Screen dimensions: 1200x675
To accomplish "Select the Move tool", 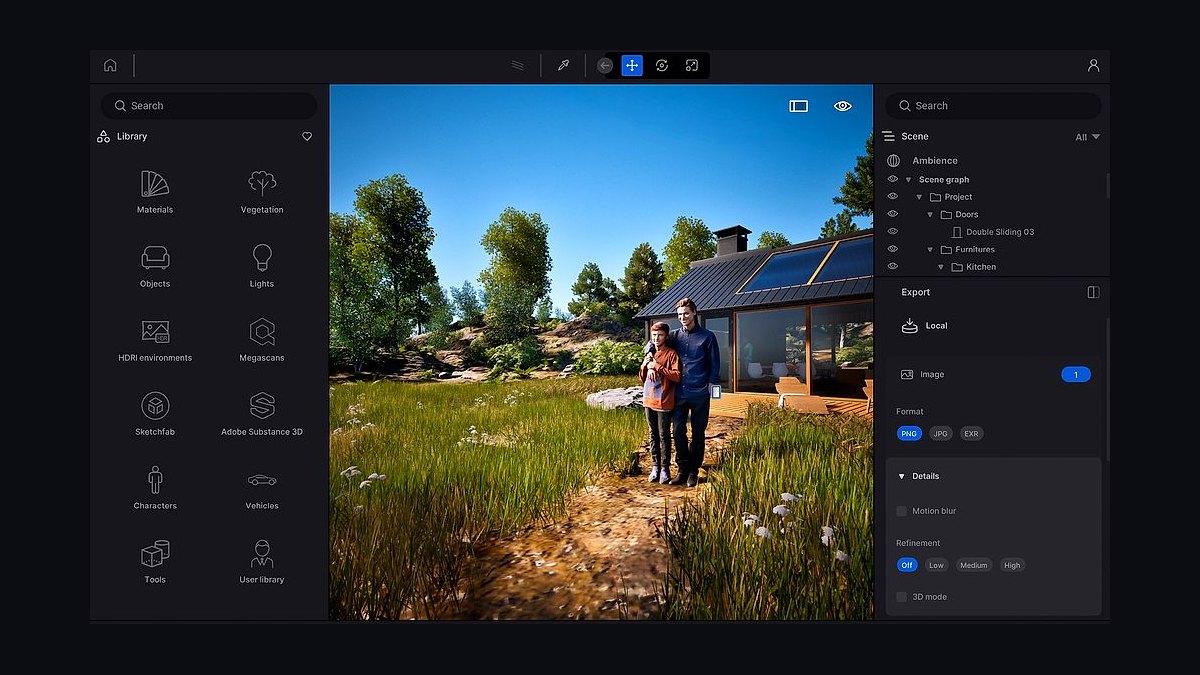I will coord(632,65).
